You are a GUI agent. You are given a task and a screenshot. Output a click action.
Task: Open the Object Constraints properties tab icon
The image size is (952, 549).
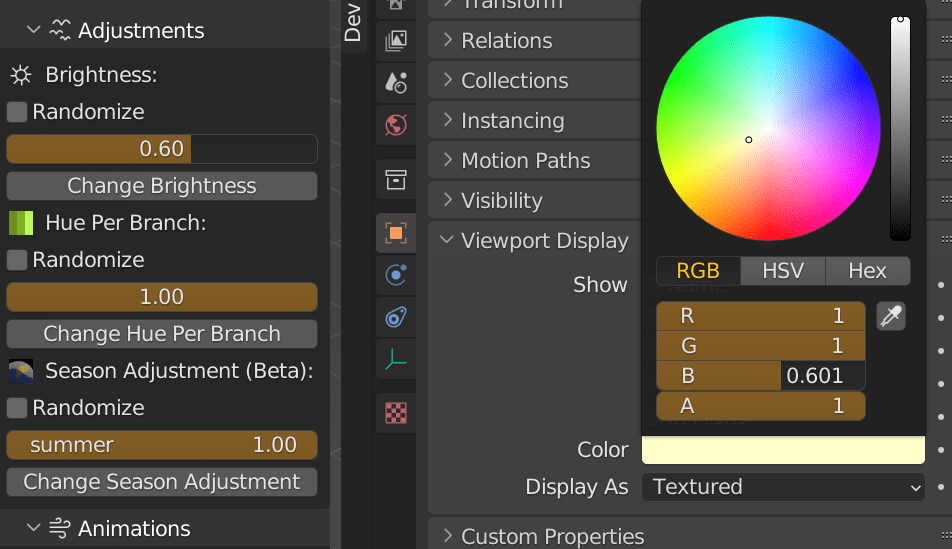tap(396, 317)
